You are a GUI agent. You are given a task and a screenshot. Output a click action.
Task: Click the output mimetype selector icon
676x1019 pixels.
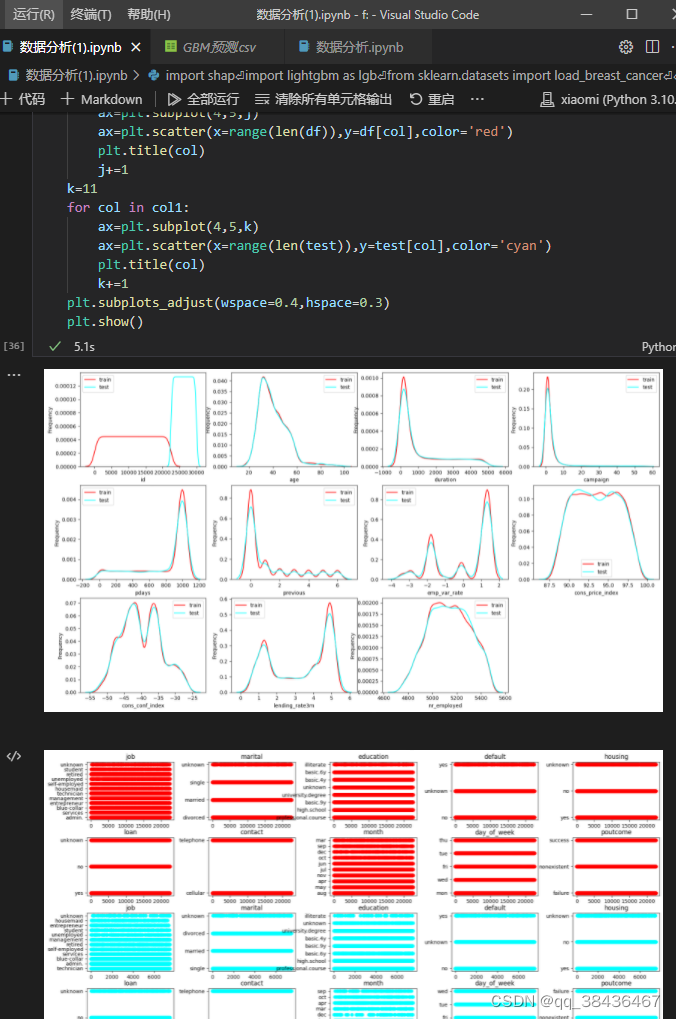point(14,756)
